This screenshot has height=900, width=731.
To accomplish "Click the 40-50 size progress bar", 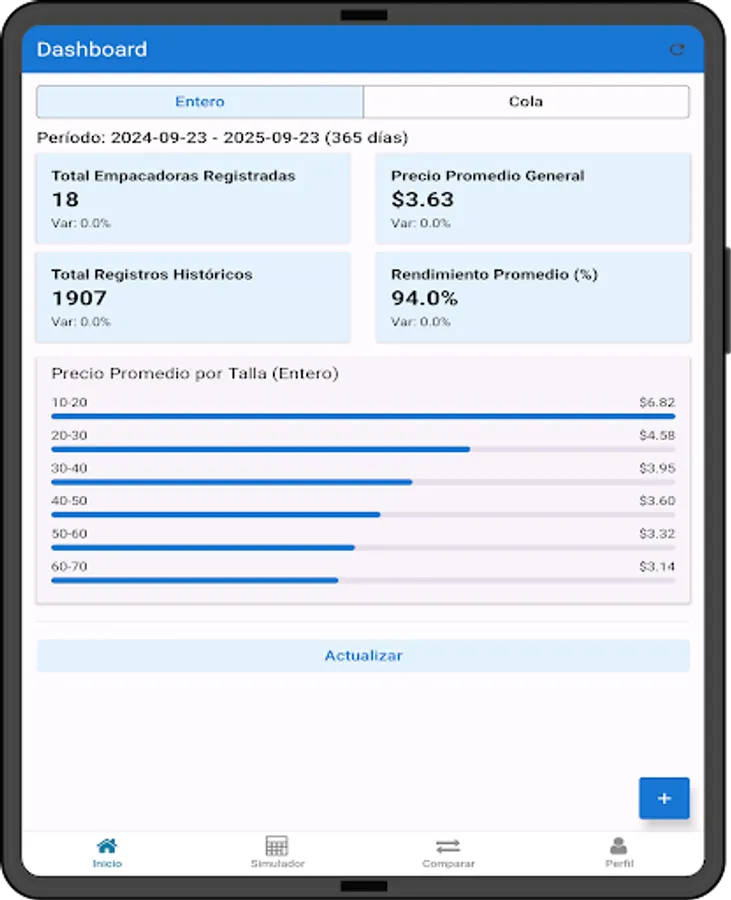I will click(363, 515).
